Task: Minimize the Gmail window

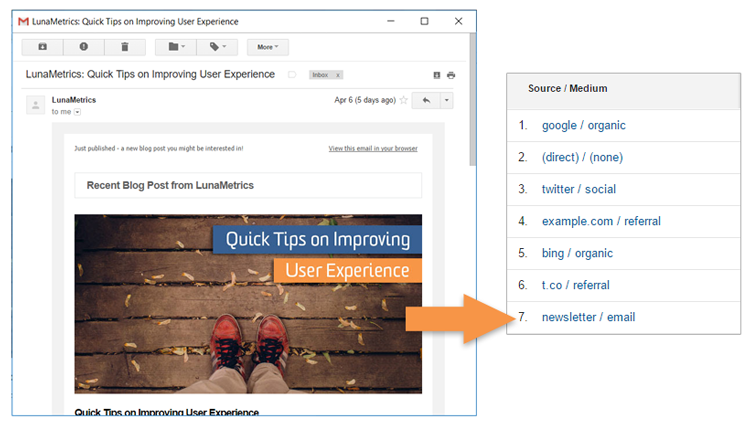Action: (391, 21)
